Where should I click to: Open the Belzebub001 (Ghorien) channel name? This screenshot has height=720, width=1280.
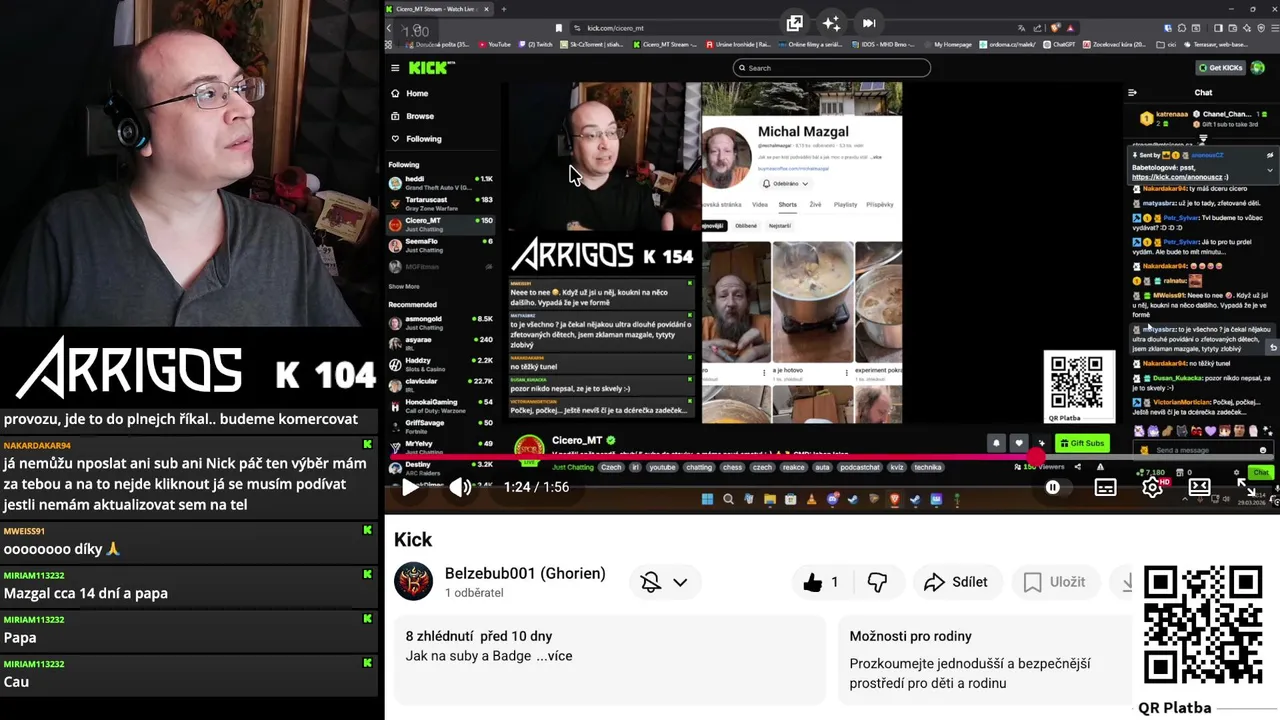pos(525,573)
